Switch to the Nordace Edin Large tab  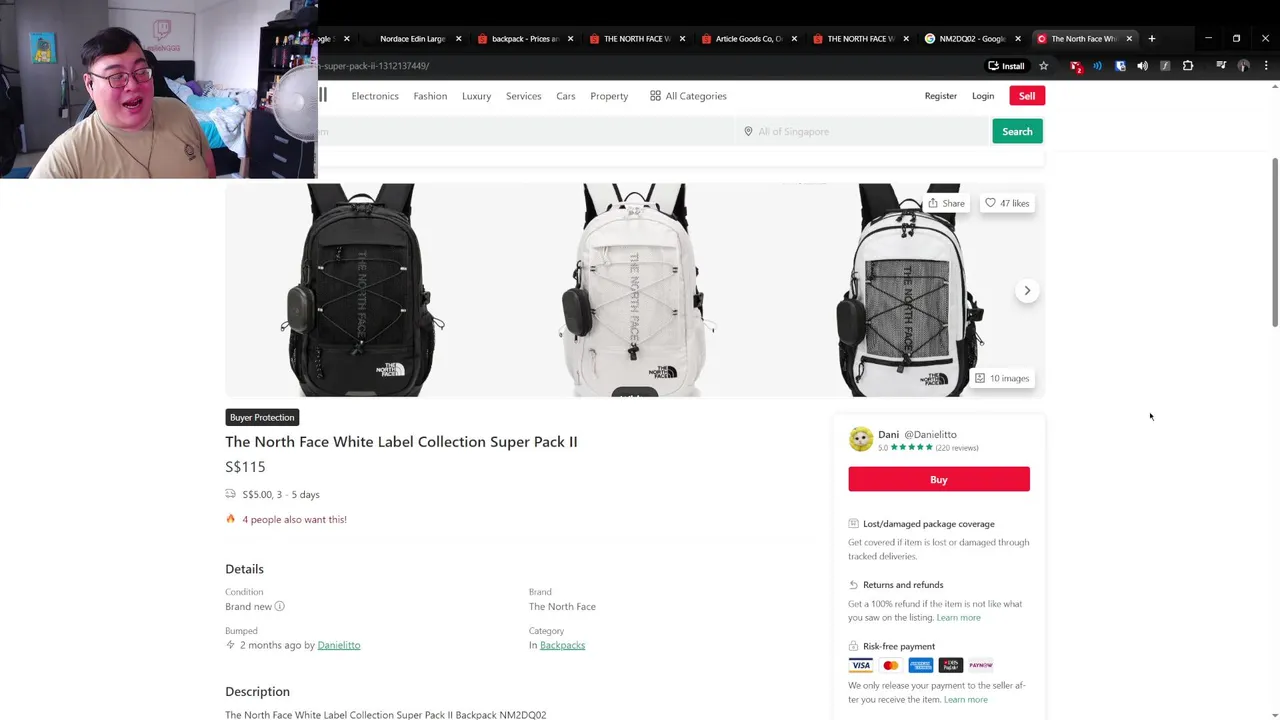(x=412, y=39)
